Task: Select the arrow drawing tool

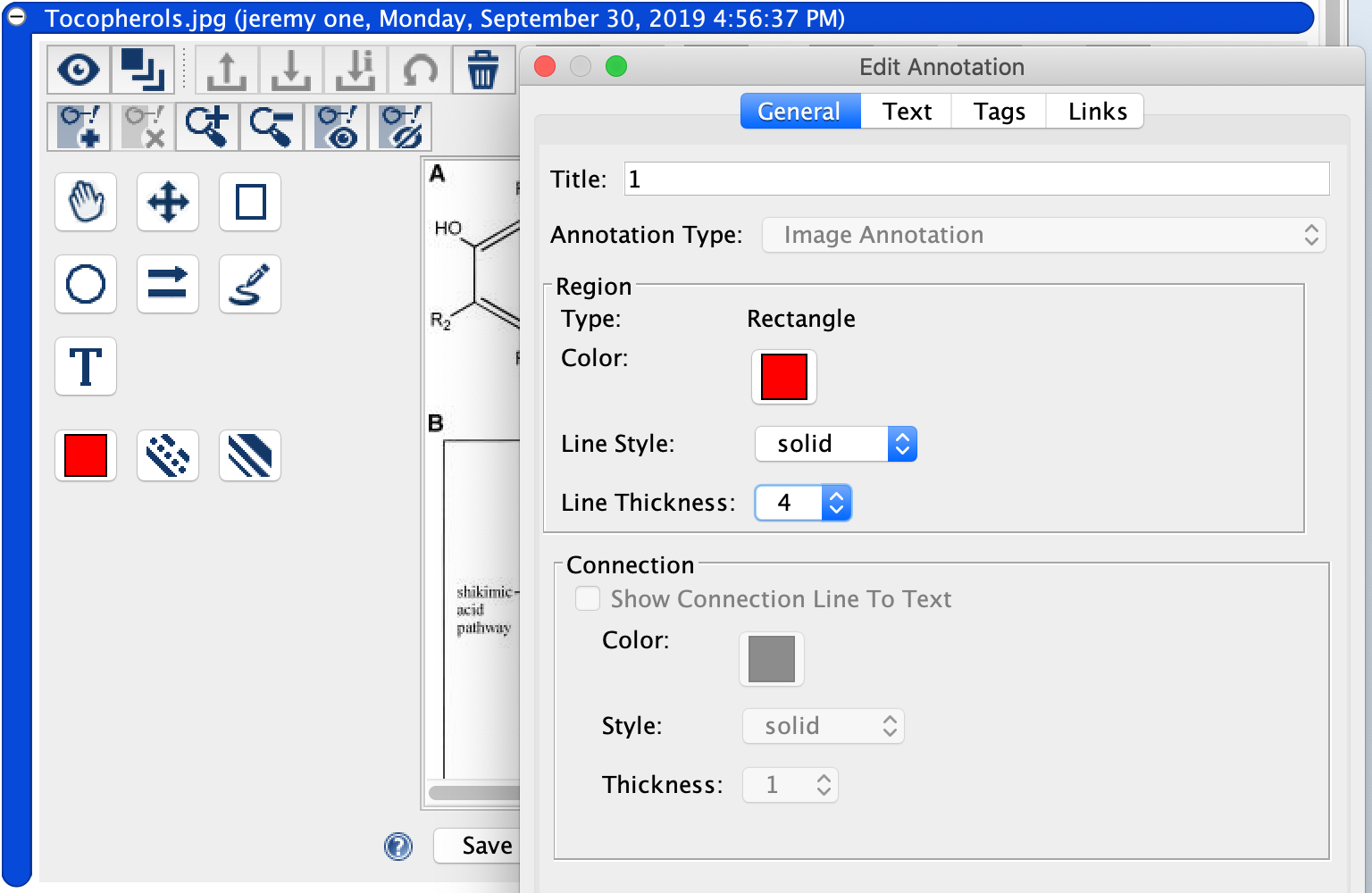Action: [x=167, y=284]
